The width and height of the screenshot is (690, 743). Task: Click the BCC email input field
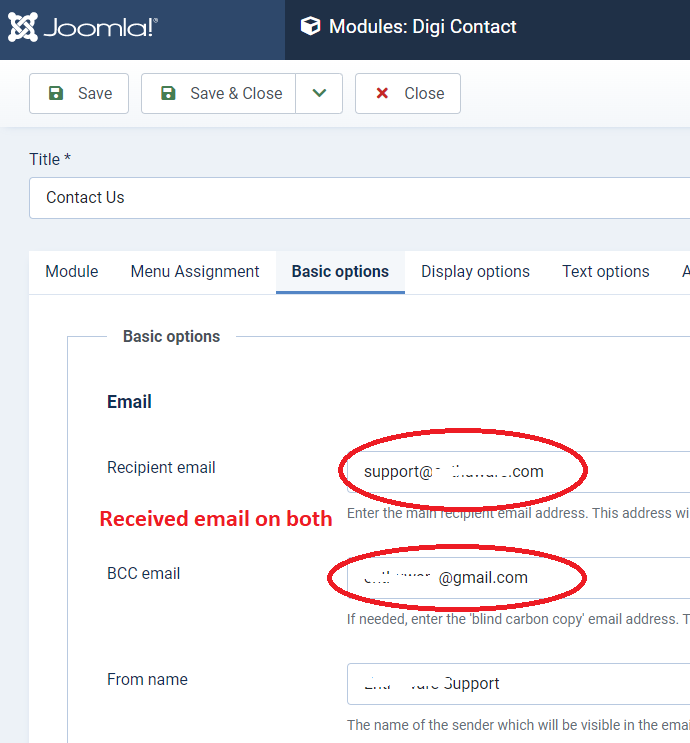pyautogui.click(x=518, y=578)
